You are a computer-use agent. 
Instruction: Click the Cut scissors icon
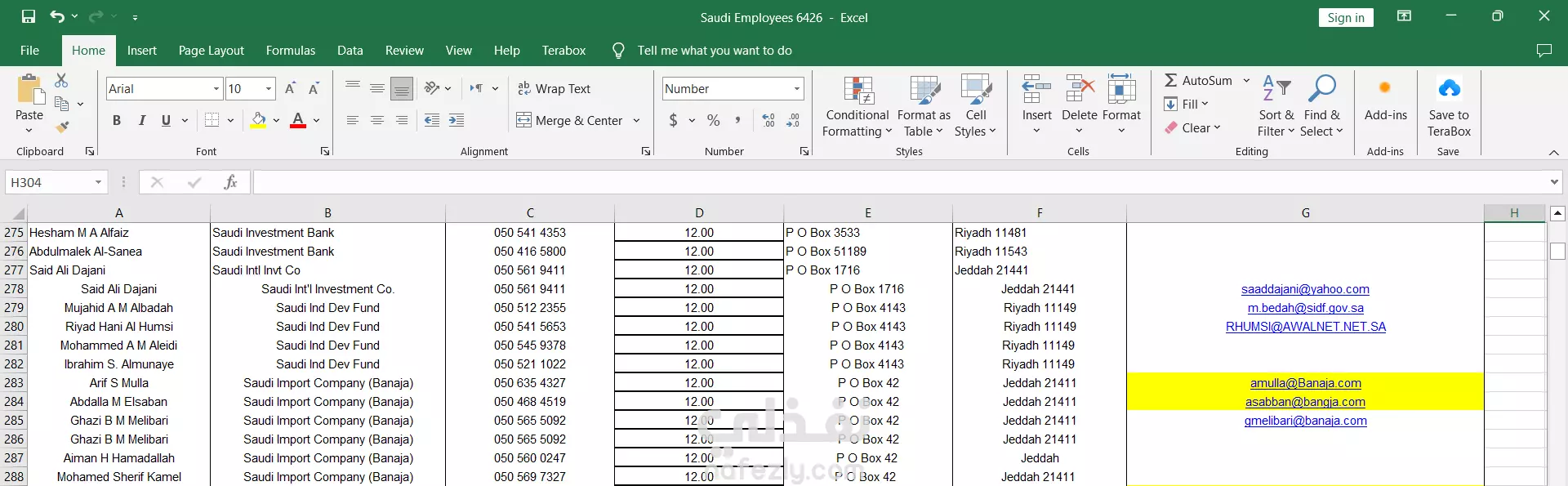pos(61,80)
